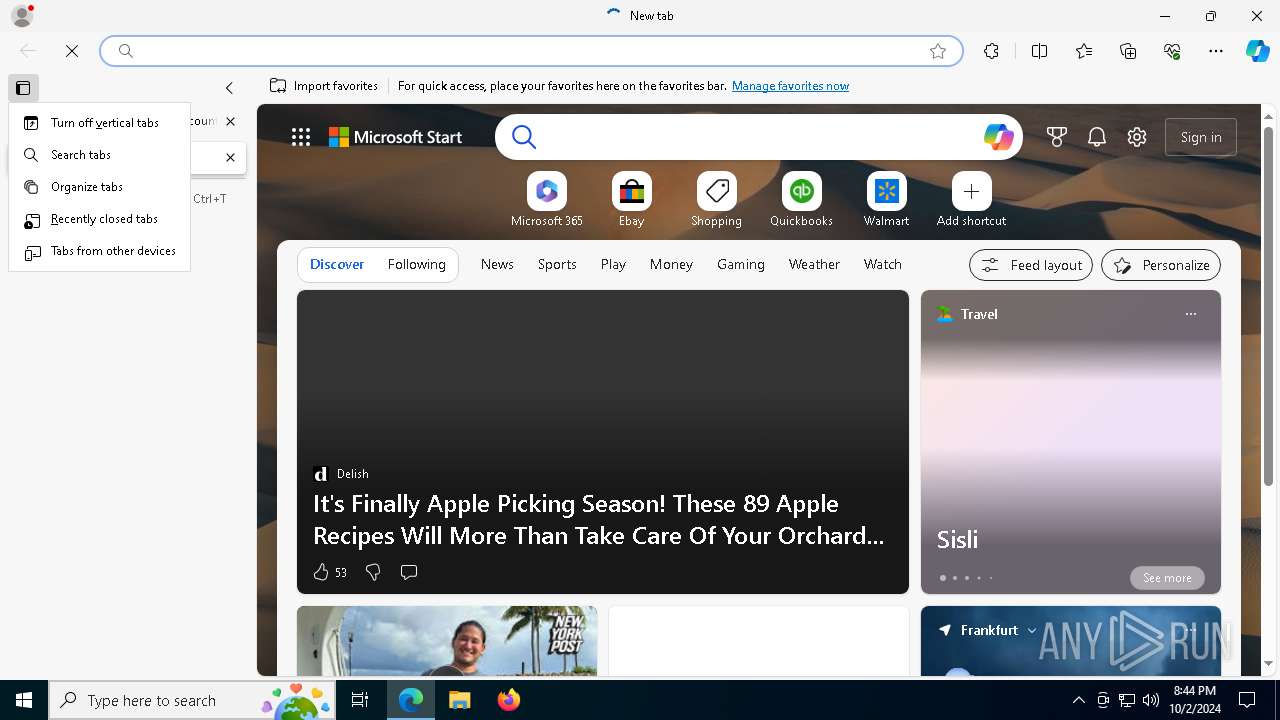The height and width of the screenshot is (720, 1280).
Task: Click the Copilot icon in search box
Action: click(998, 137)
